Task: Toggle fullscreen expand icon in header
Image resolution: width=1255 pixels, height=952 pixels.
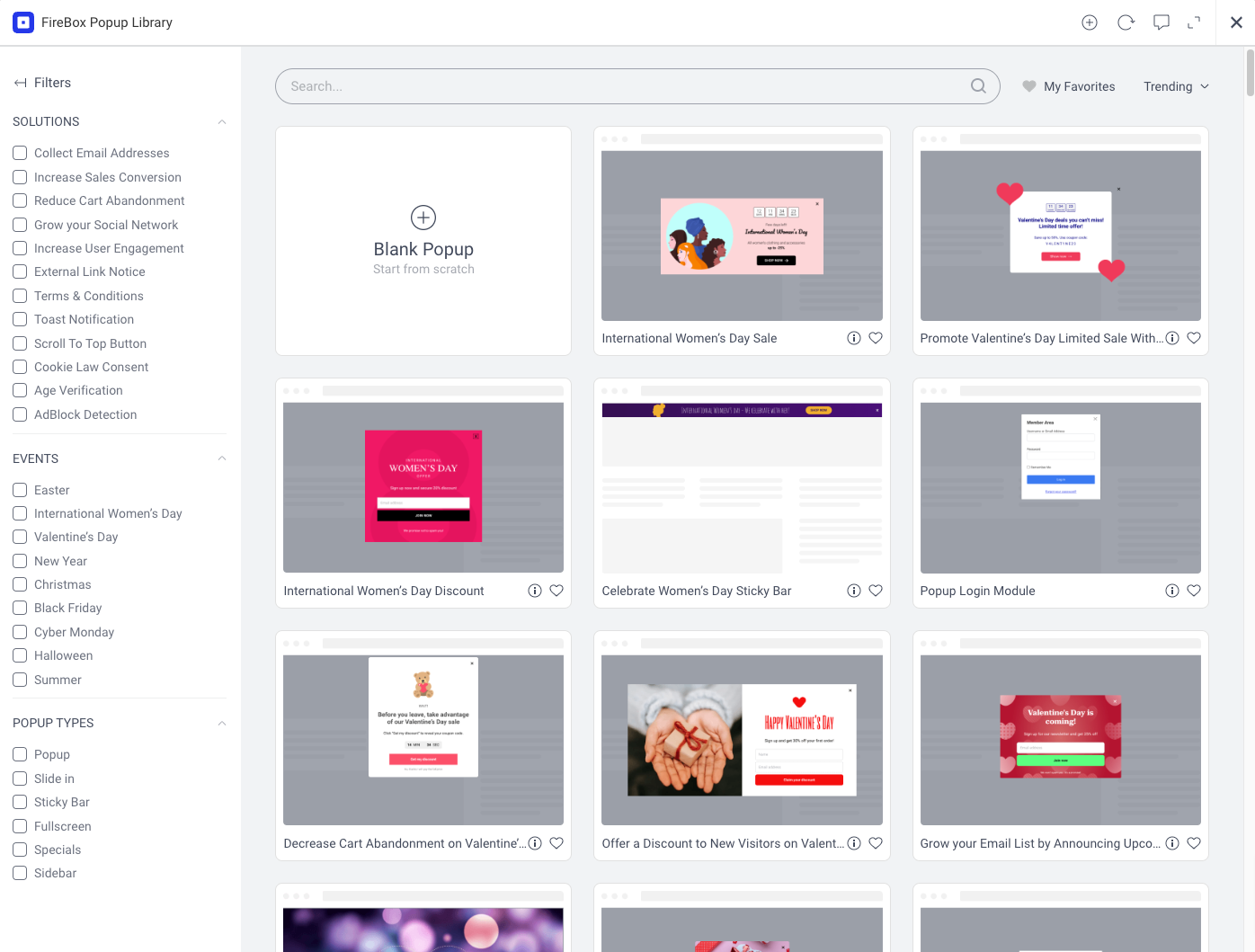Action: coord(1194,22)
